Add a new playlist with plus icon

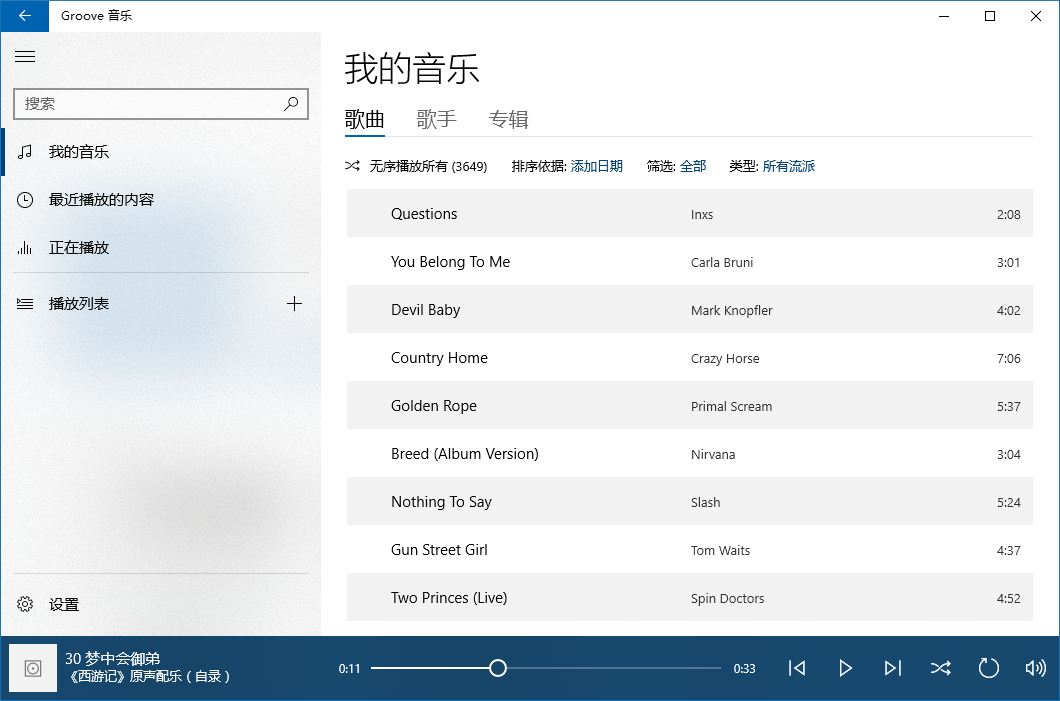pyautogui.click(x=294, y=304)
